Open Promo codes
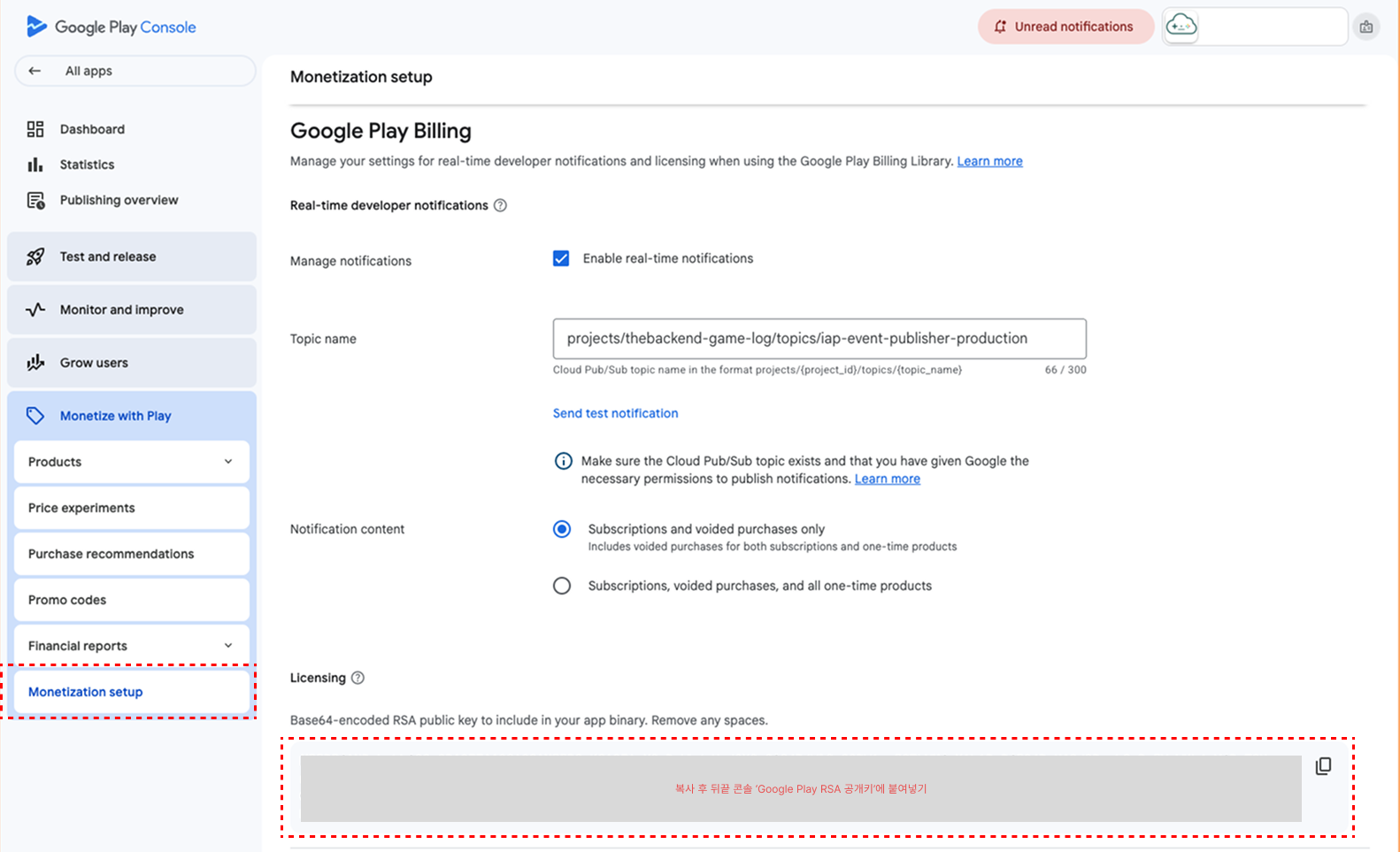The width and height of the screenshot is (1400, 852). tap(132, 600)
